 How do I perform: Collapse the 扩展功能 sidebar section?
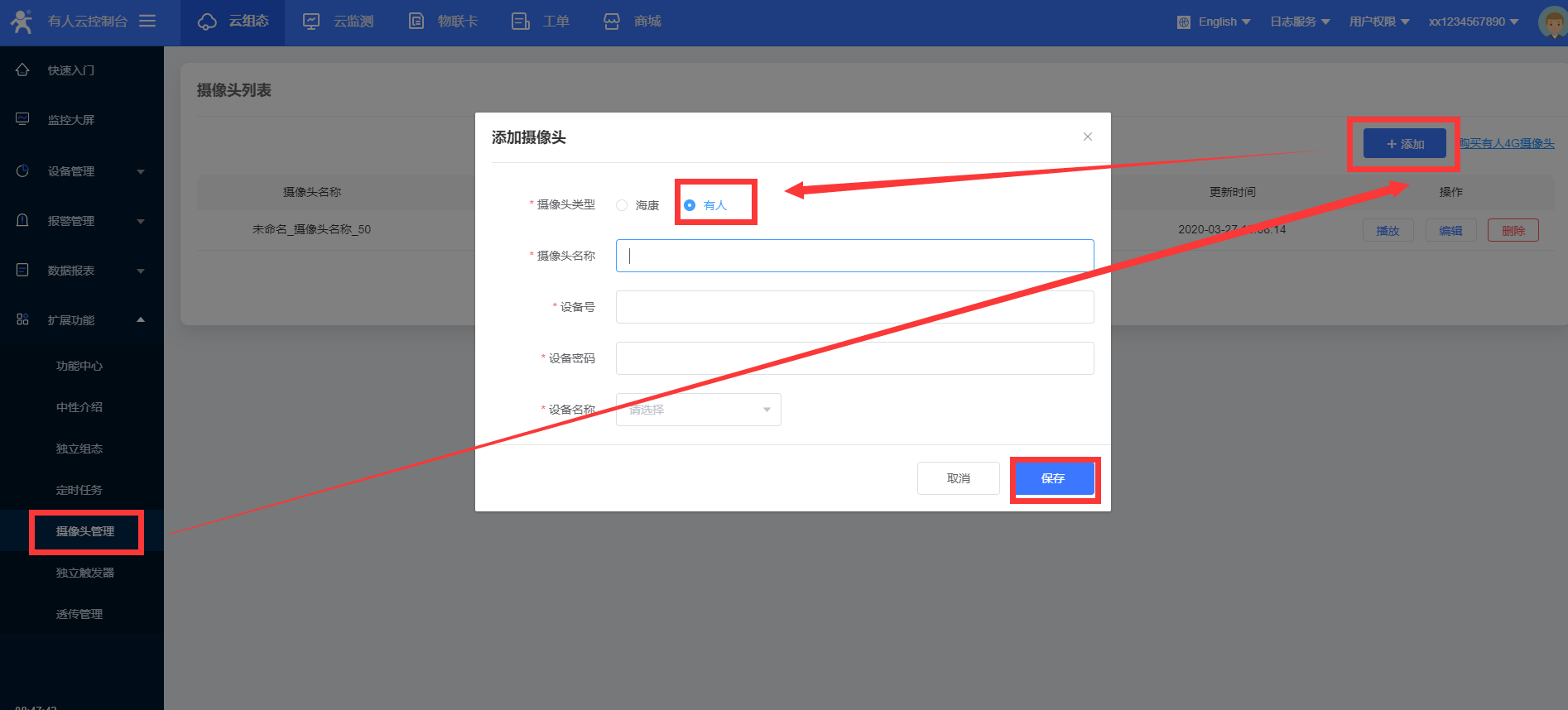[x=81, y=320]
